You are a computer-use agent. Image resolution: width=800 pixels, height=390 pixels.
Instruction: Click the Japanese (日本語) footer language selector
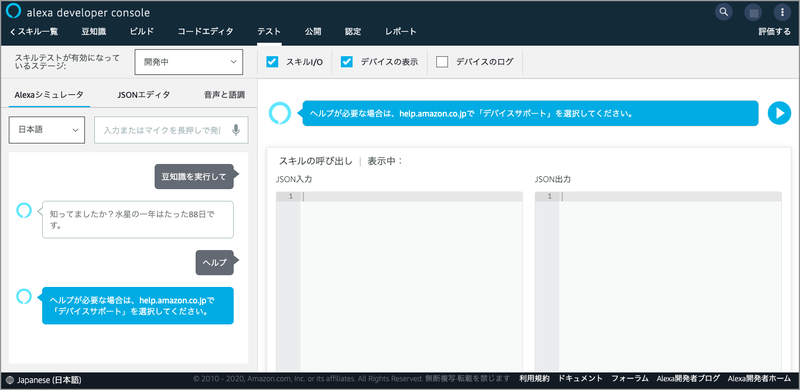point(44,380)
